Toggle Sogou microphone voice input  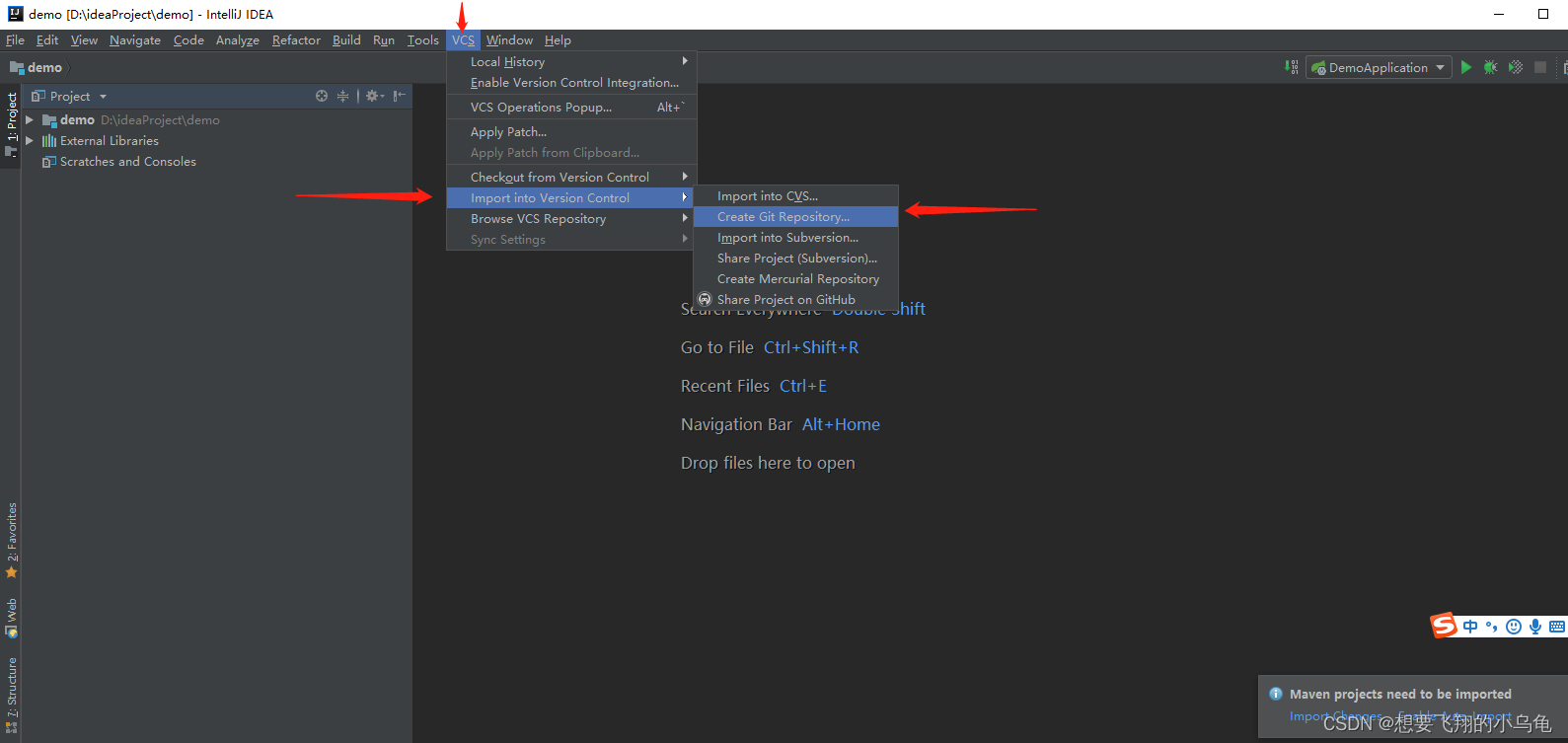coord(1535,627)
